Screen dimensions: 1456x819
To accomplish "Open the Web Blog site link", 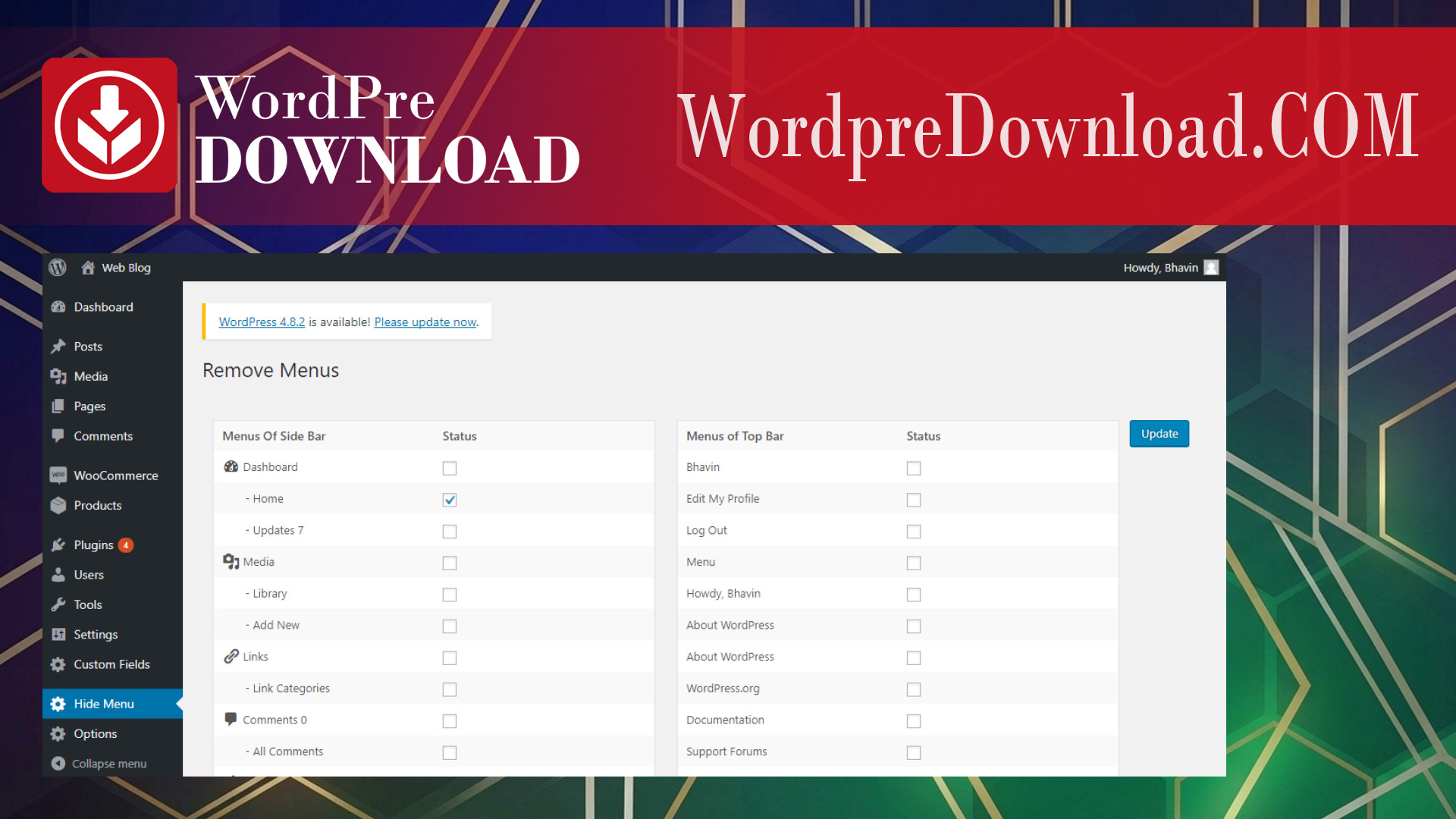I will [x=127, y=268].
